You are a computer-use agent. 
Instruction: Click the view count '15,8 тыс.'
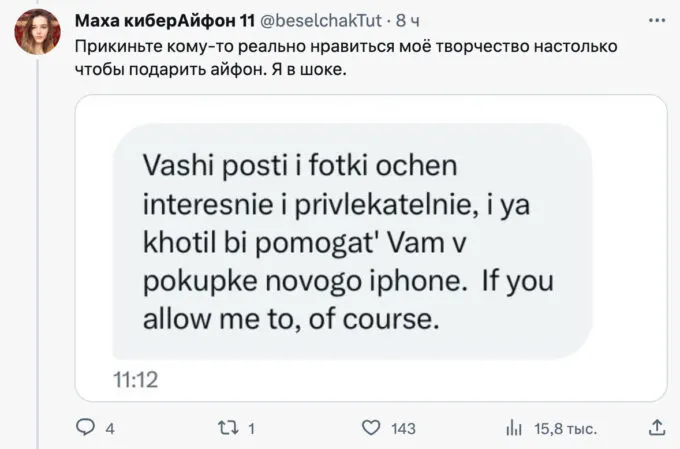(566, 428)
